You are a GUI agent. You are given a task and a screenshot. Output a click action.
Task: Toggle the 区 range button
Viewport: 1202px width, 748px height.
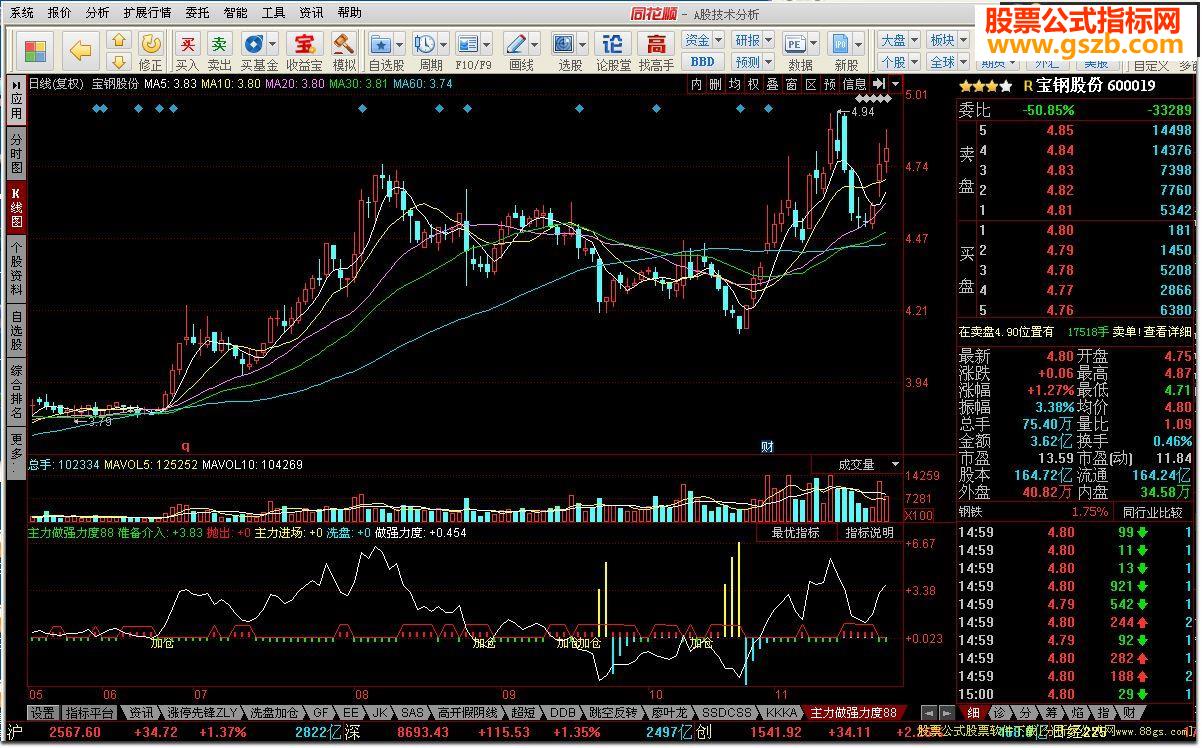pyautogui.click(x=810, y=84)
